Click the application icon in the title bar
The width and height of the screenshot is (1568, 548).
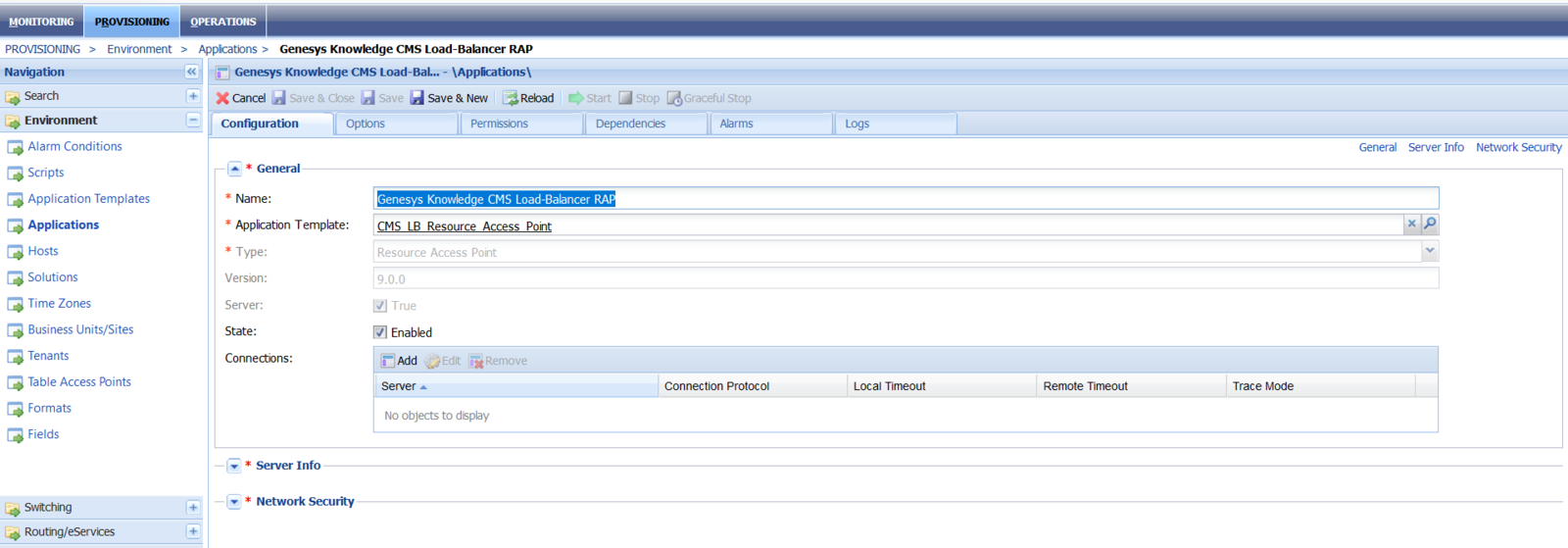coord(222,73)
